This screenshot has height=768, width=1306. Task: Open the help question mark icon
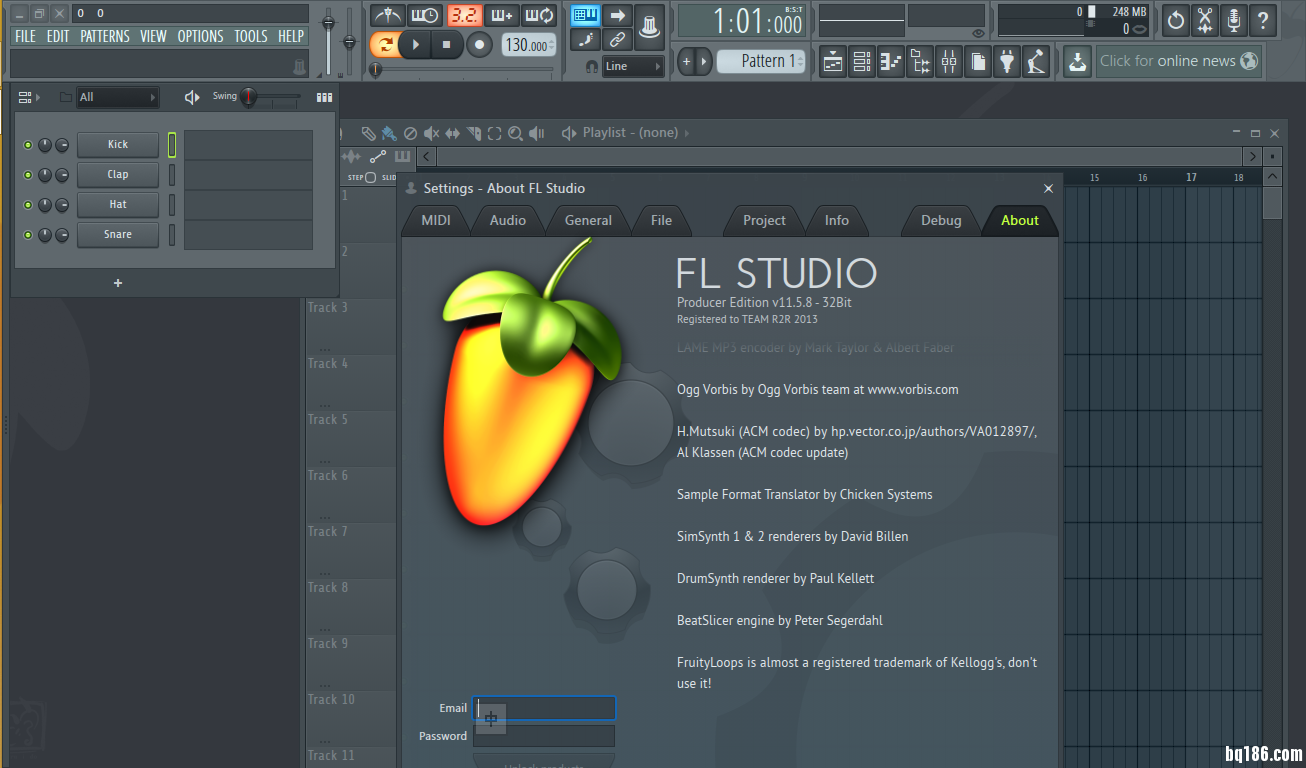click(x=1263, y=19)
